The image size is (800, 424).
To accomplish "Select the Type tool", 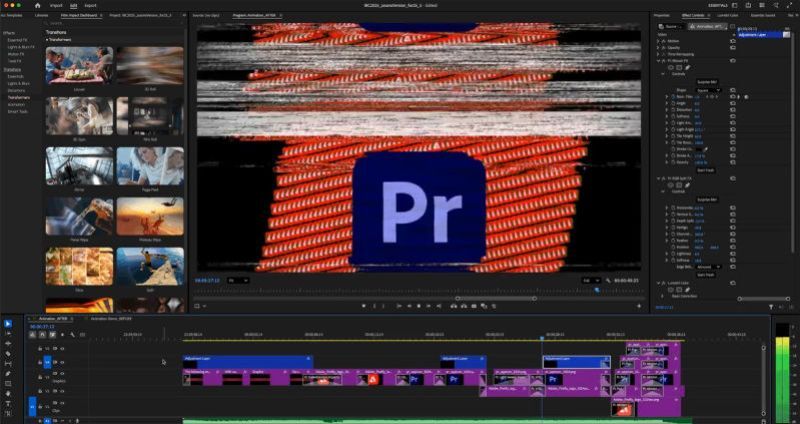I will (x=8, y=404).
